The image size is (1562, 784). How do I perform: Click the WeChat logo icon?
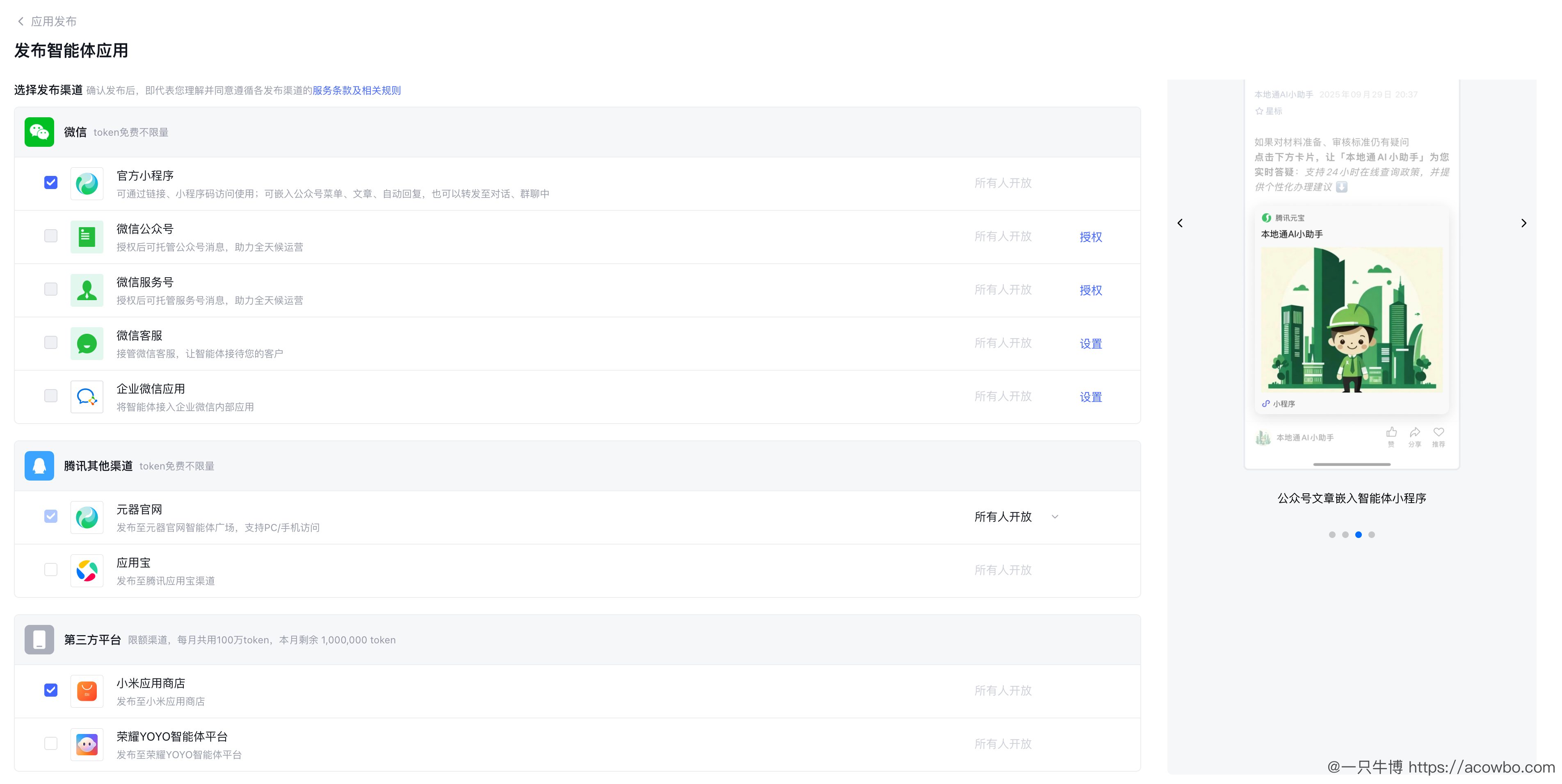tap(39, 132)
